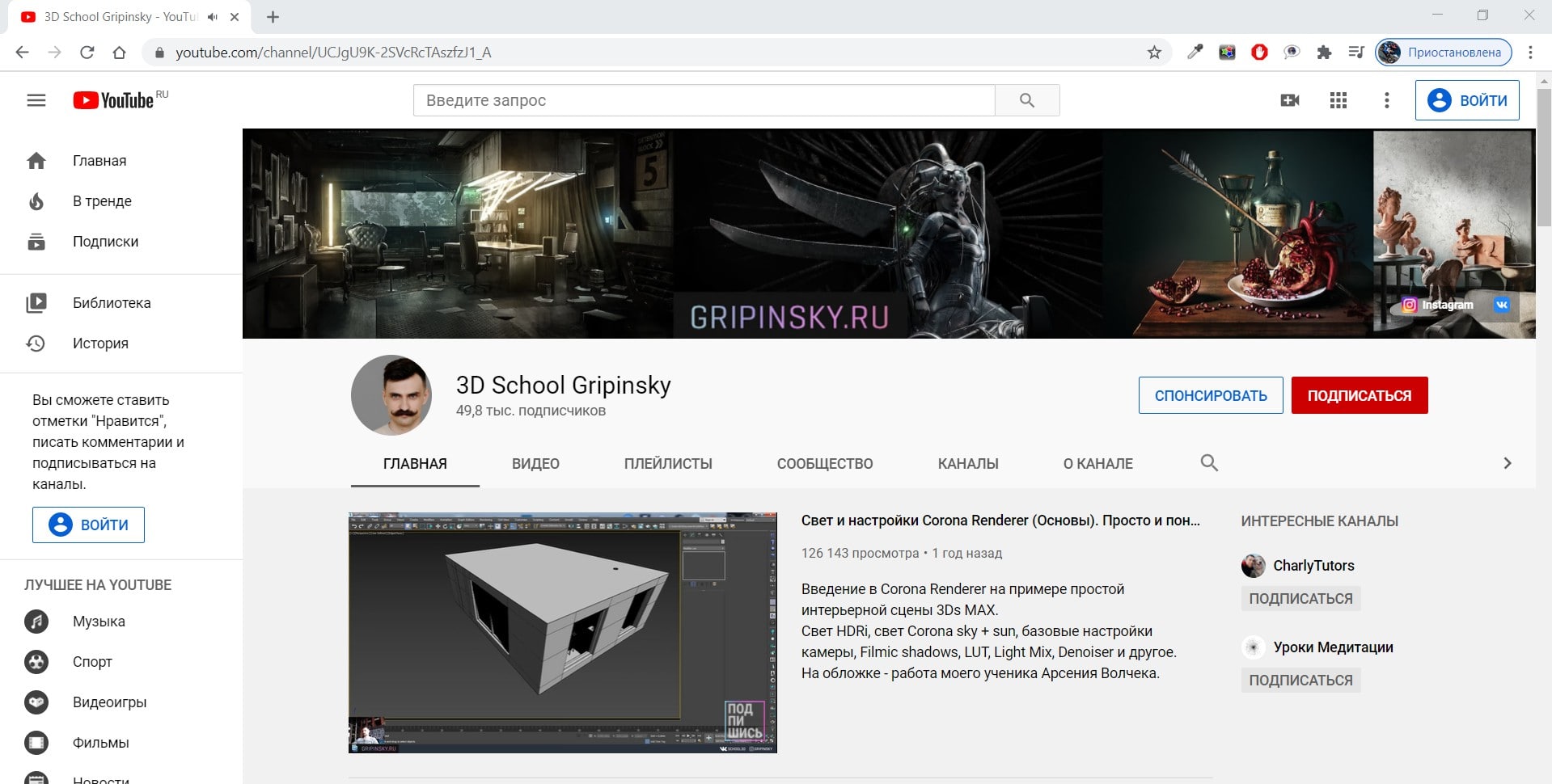Open the webcam extension icon
Viewport: 1552px width, 784px height.
1292,53
